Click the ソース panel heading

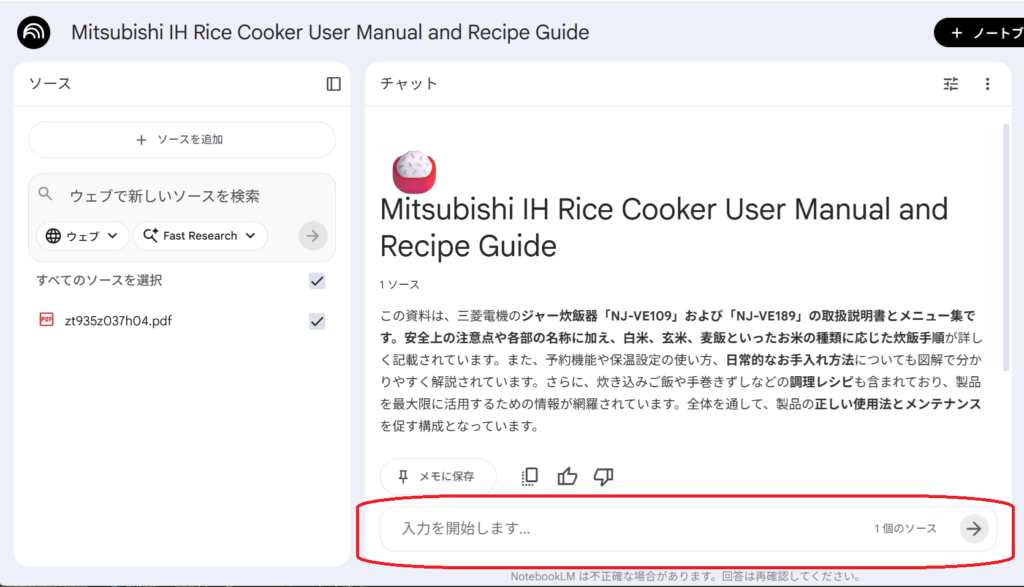(50, 84)
